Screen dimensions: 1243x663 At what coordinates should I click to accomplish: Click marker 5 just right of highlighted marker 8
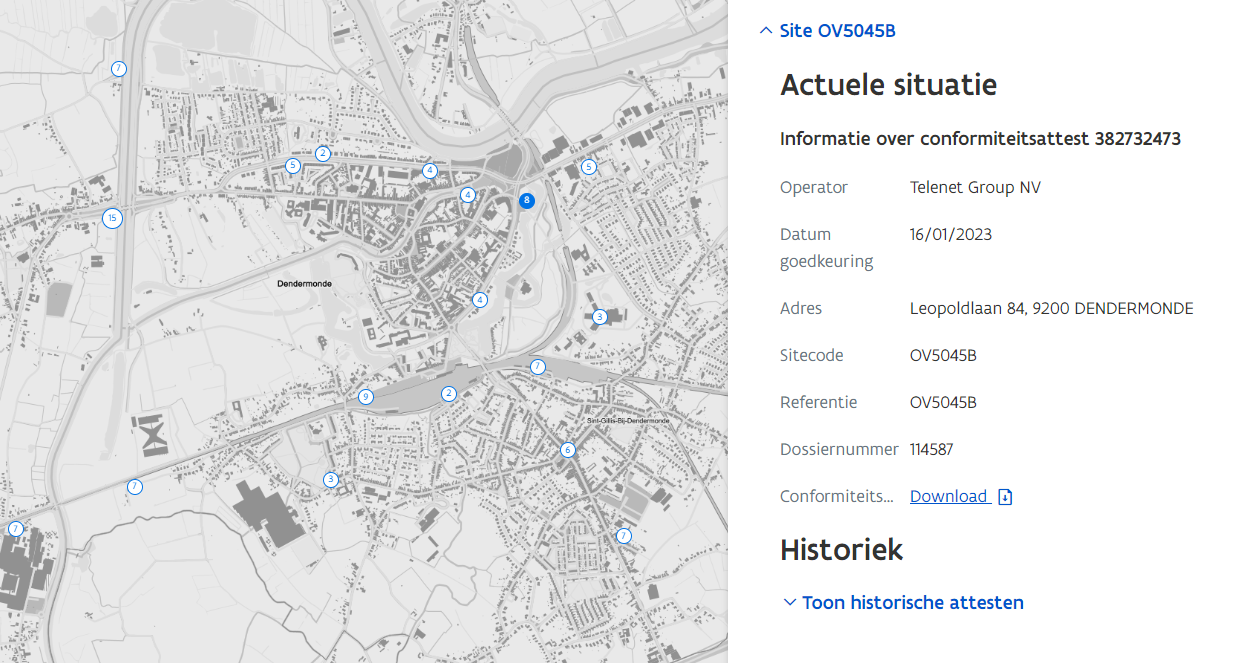(589, 167)
